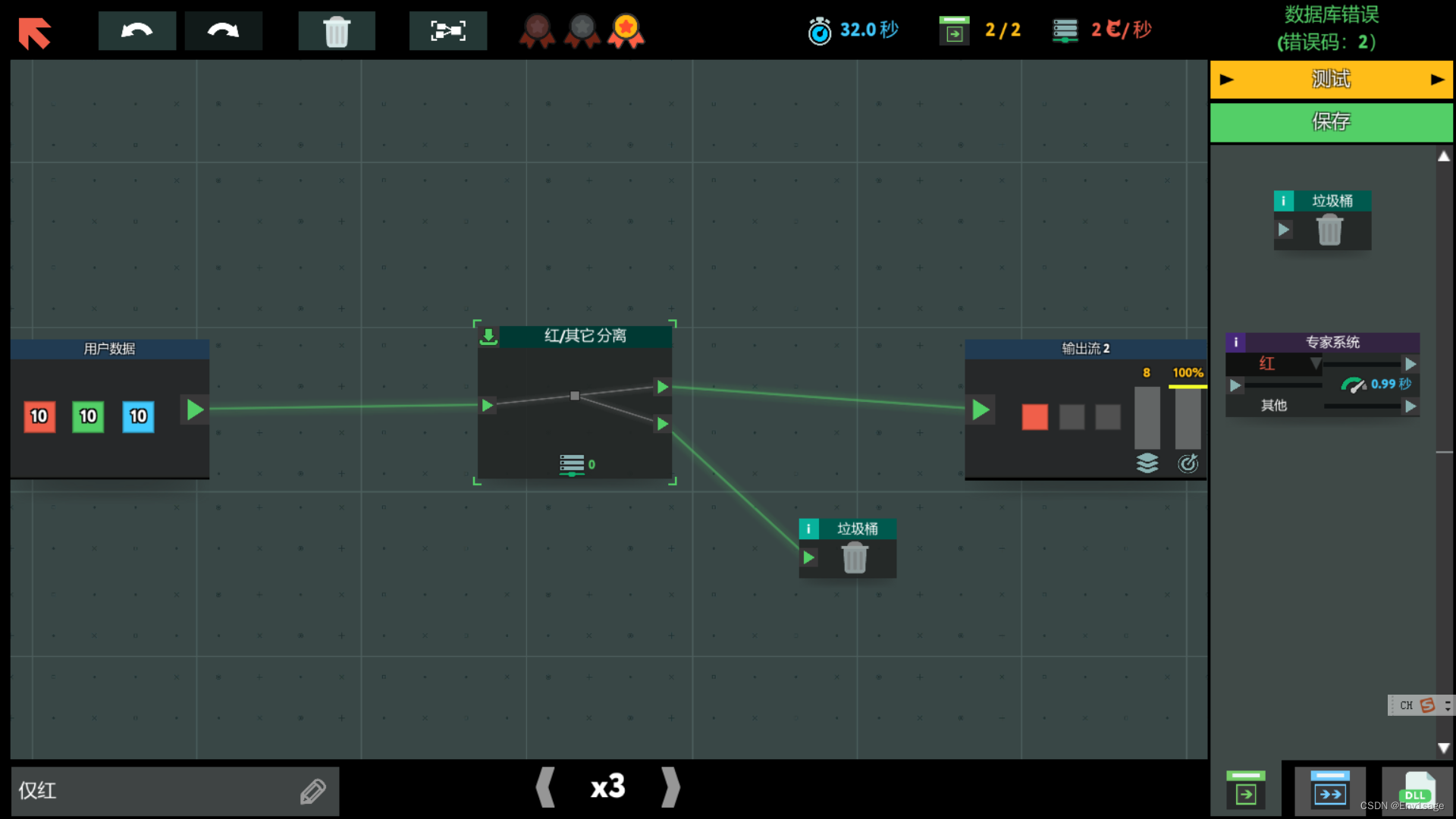Click the DLL file icon at bottom right

[x=1417, y=790]
